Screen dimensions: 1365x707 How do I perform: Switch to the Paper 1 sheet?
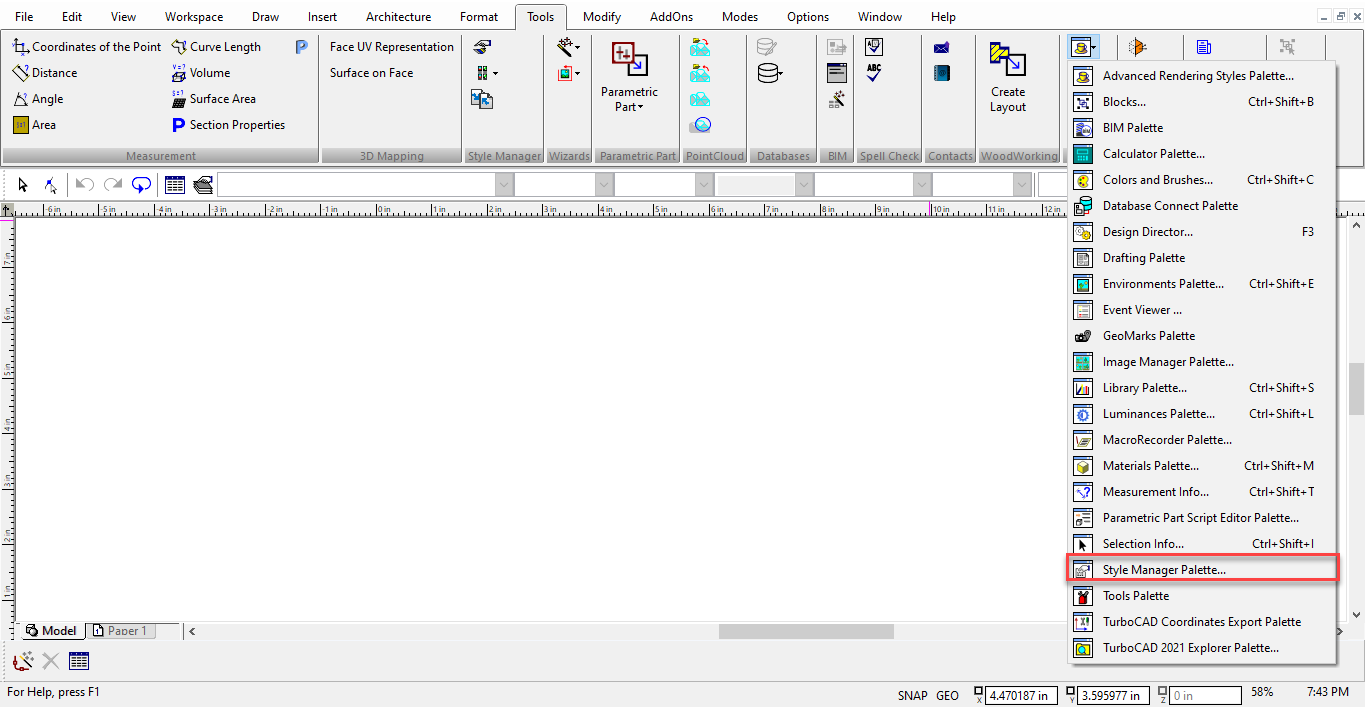tap(120, 631)
